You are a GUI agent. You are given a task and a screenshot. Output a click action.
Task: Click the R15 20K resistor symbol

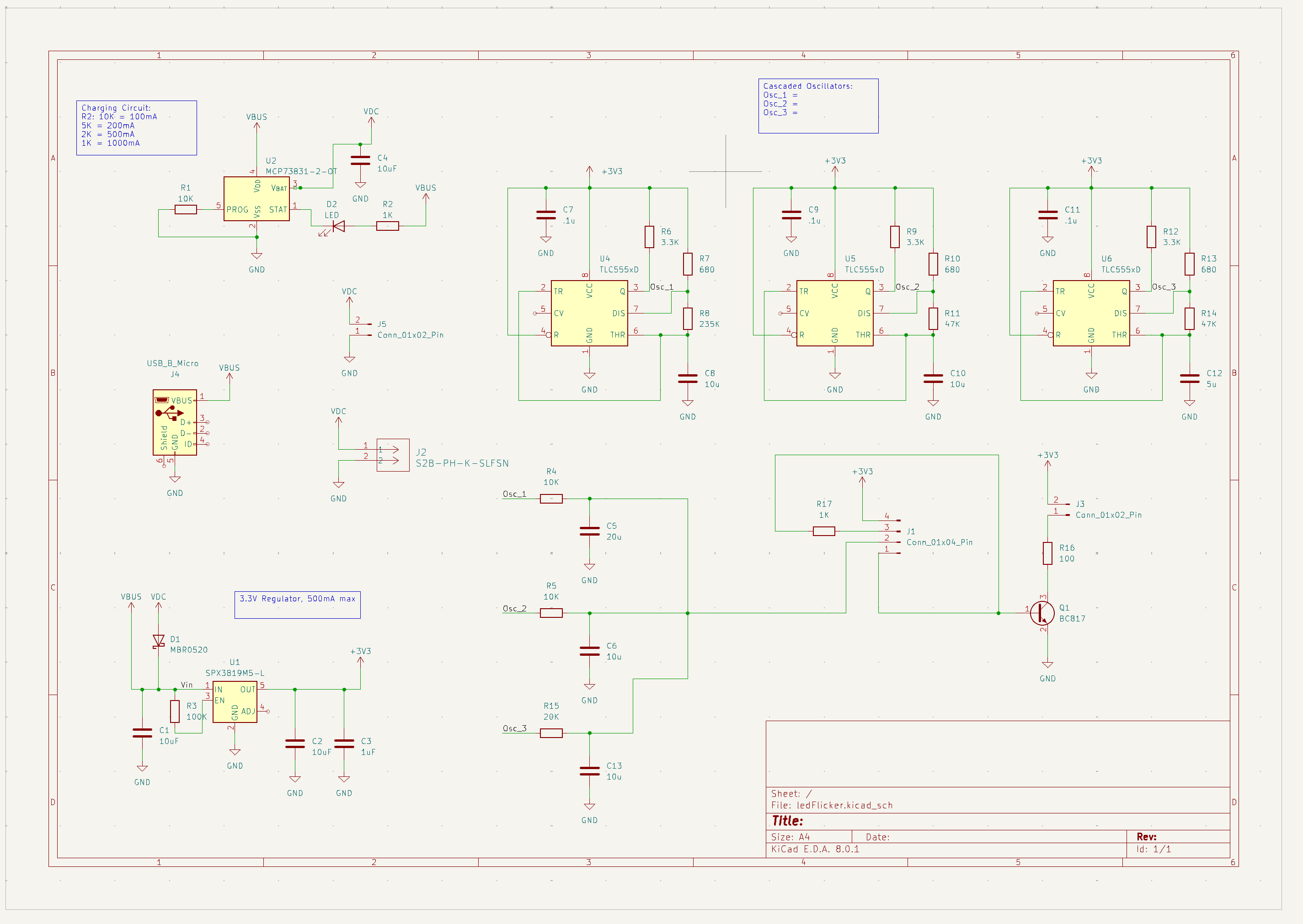(551, 733)
